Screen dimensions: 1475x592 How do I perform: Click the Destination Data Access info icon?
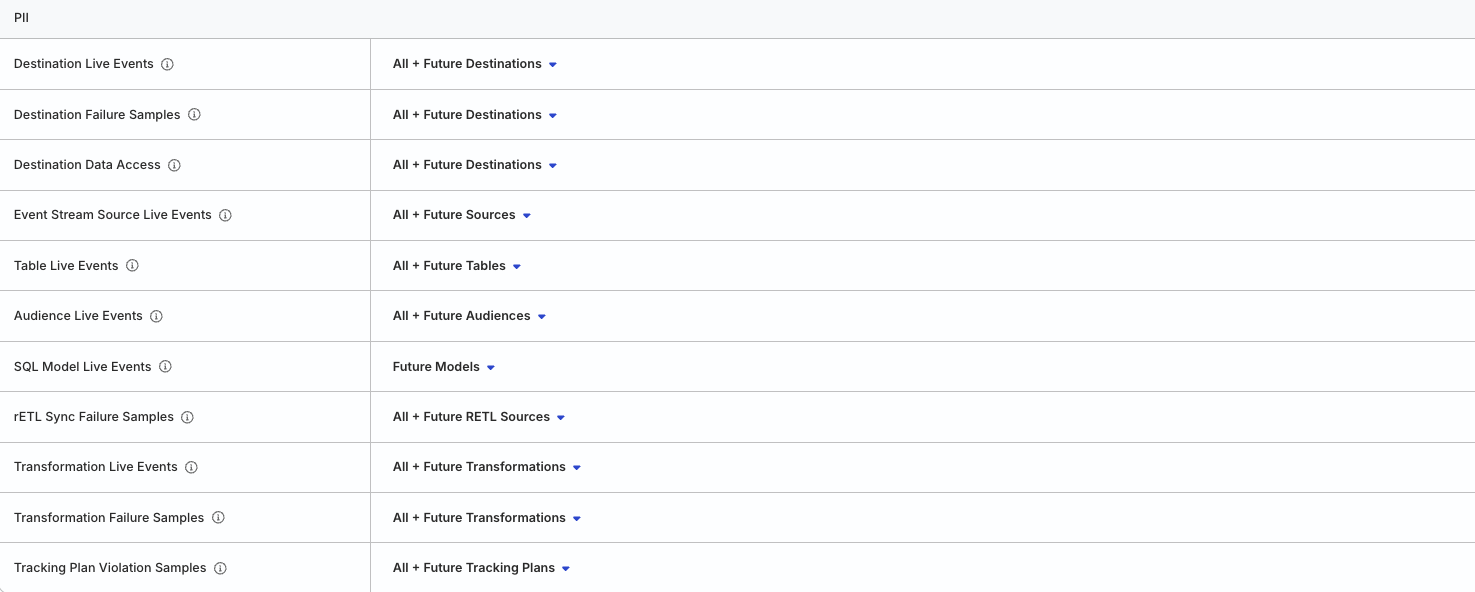coord(174,165)
